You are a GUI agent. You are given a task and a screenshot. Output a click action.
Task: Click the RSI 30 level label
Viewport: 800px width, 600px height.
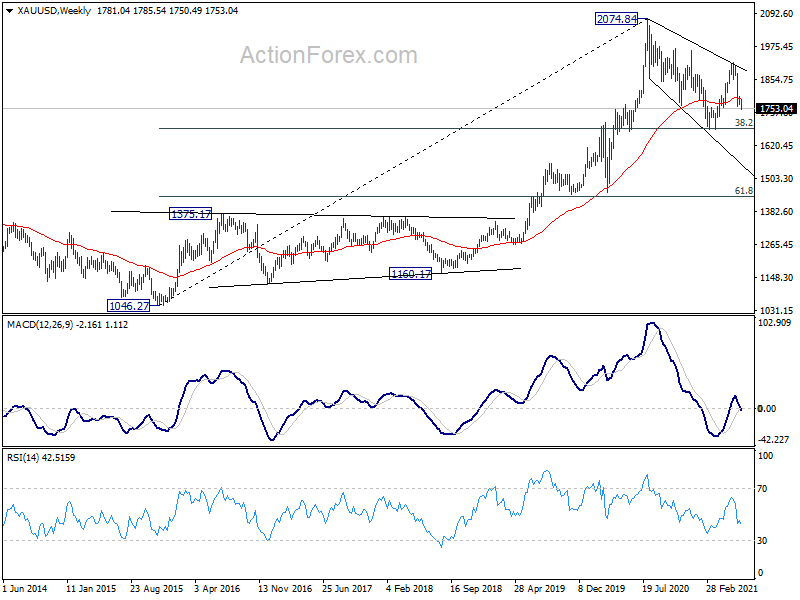pos(762,540)
